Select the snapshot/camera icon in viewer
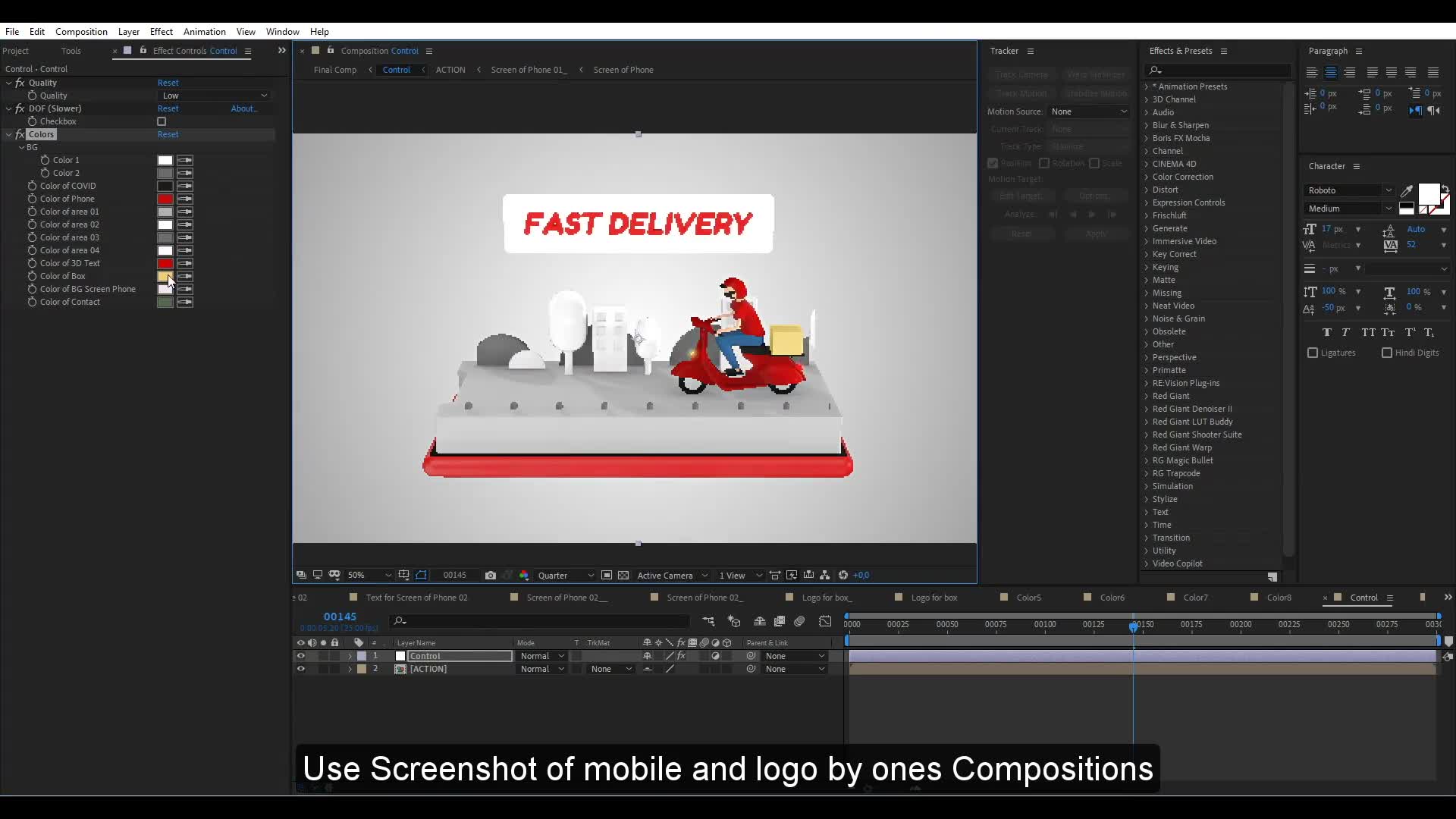Viewport: 1456px width, 819px height. (491, 575)
